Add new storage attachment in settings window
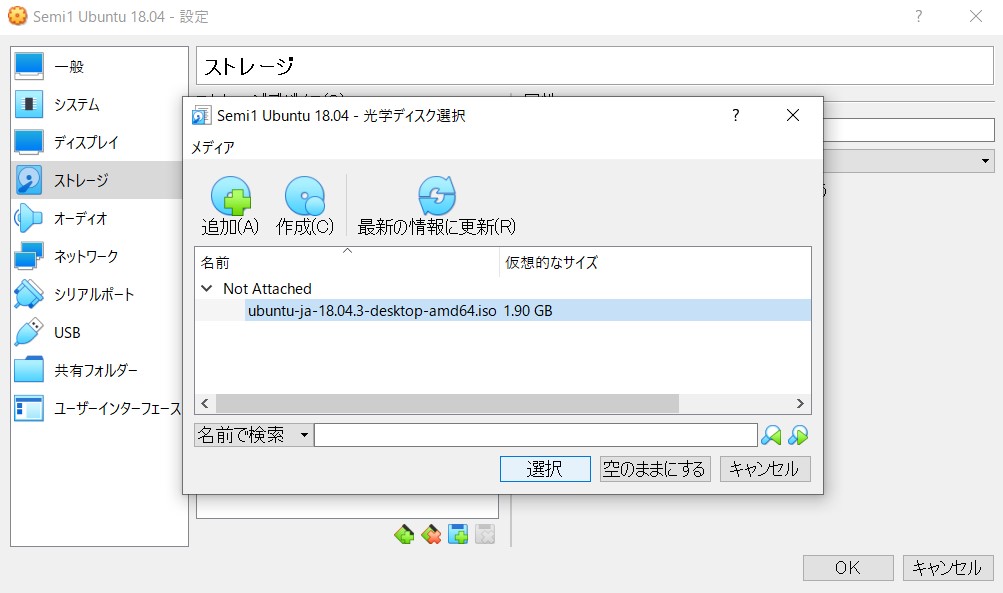Viewport: 1003px width, 593px height. click(x=458, y=534)
